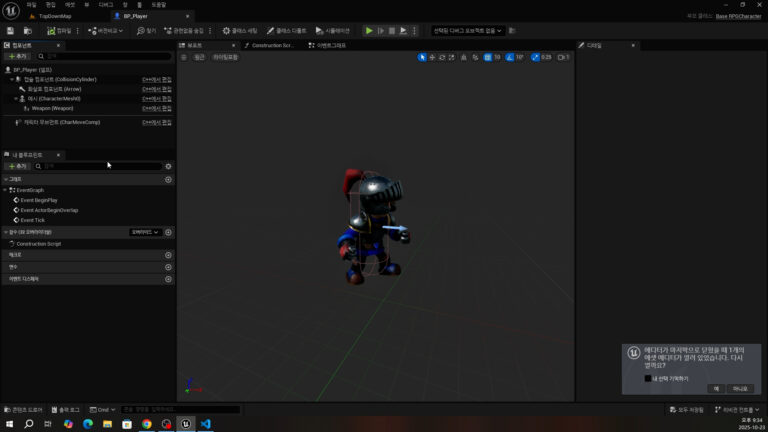Viewport: 768px width, 432px height.
Task: Toggle rotation snapping in the viewport
Action: point(510,57)
